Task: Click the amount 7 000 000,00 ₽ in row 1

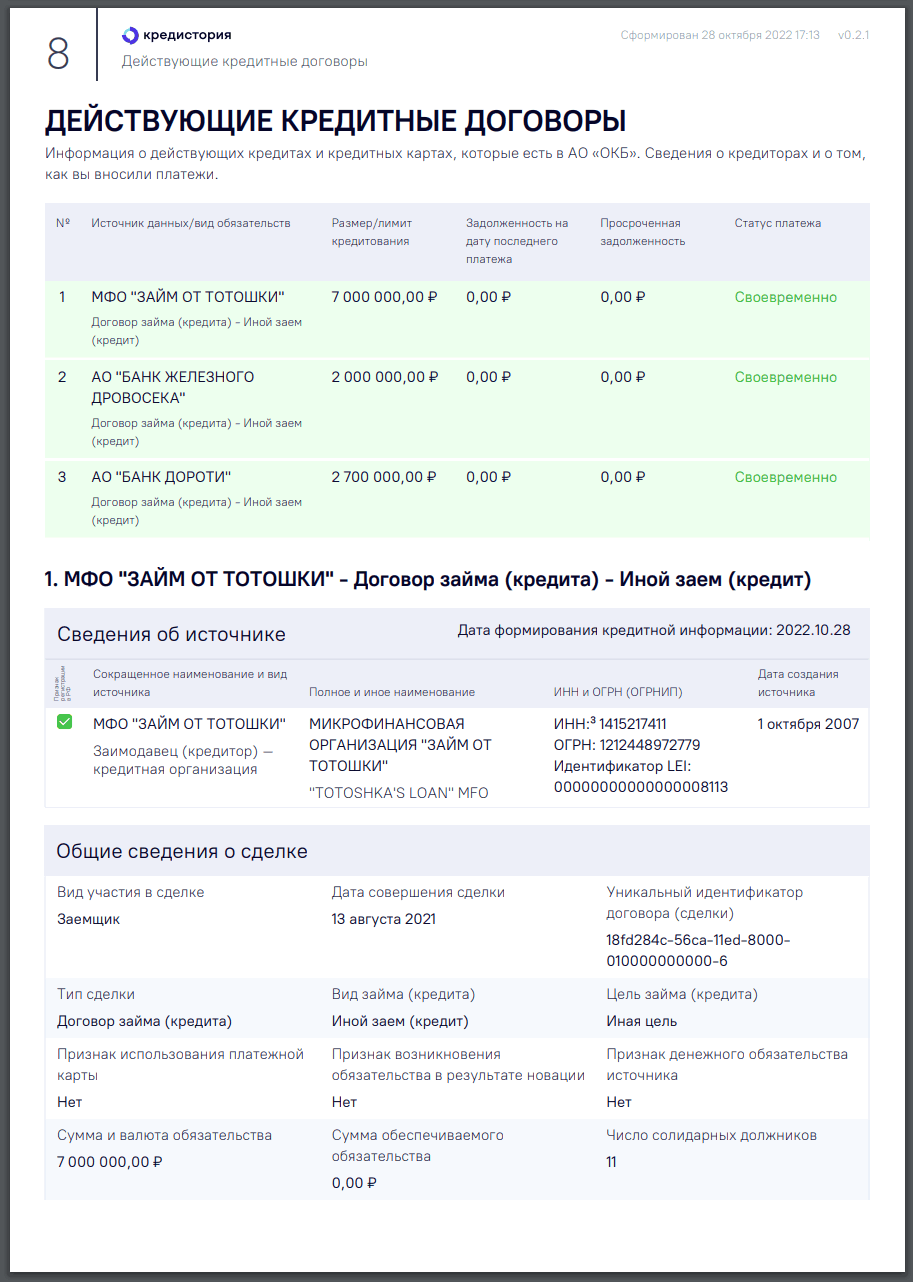Action: click(x=385, y=297)
